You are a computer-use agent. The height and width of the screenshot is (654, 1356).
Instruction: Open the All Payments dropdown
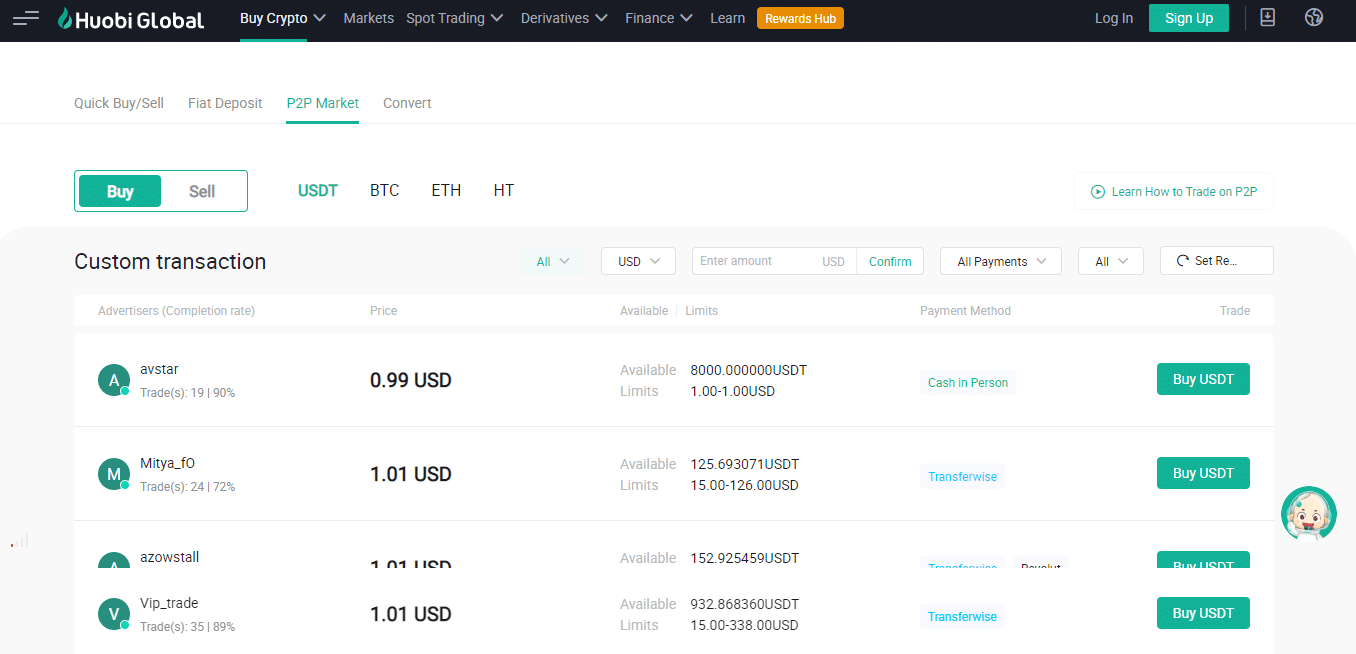(x=1001, y=261)
